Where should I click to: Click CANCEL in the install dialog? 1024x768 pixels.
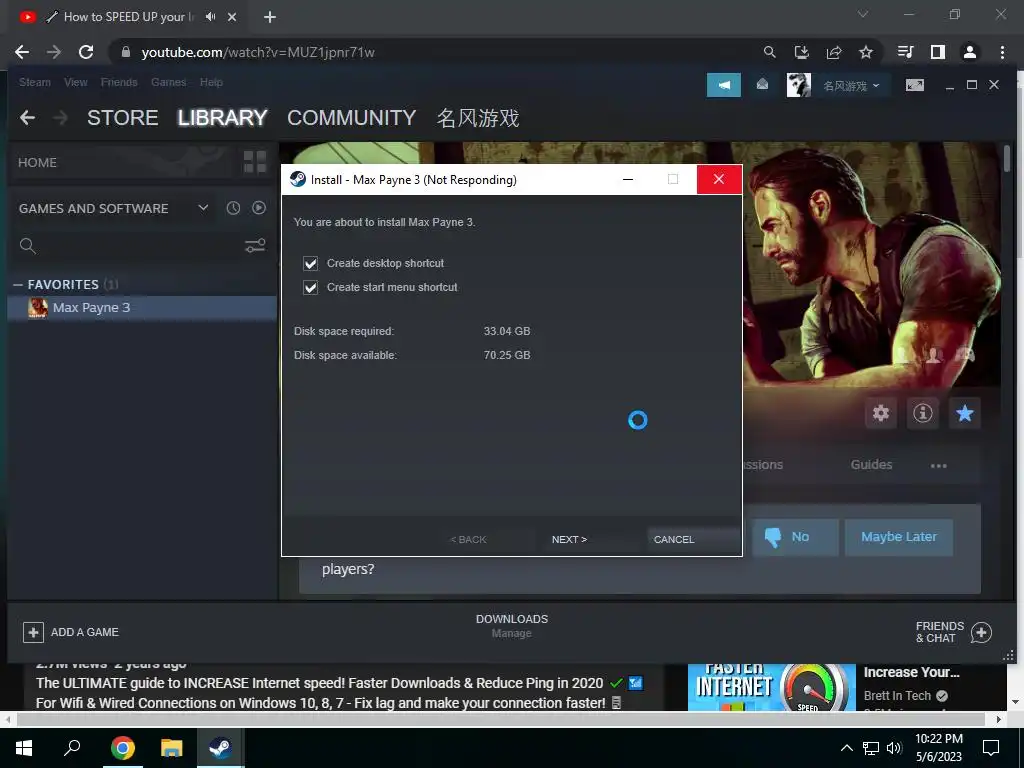click(674, 539)
